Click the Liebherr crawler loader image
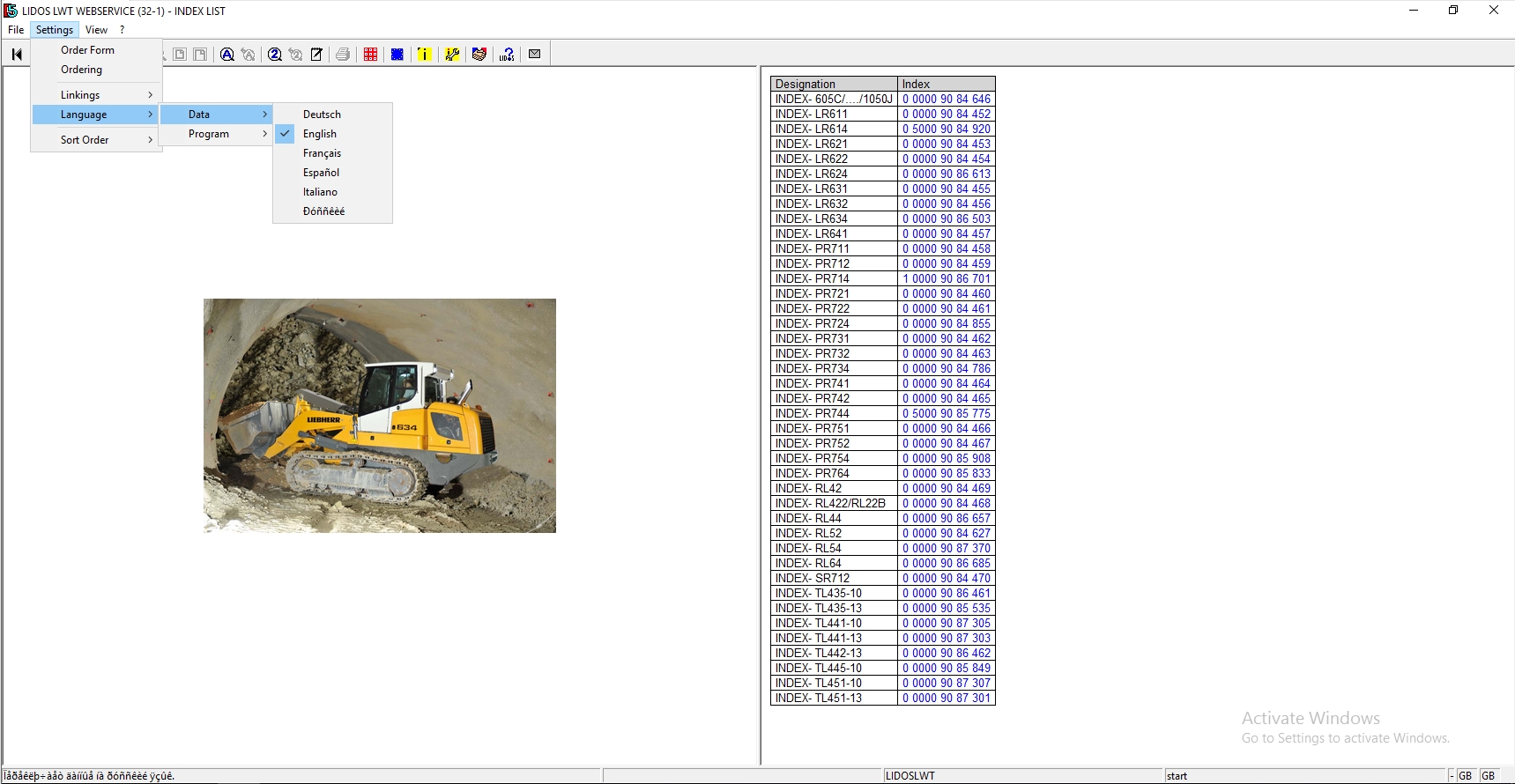Screen dimensions: 1515x784 pyautogui.click(x=379, y=415)
